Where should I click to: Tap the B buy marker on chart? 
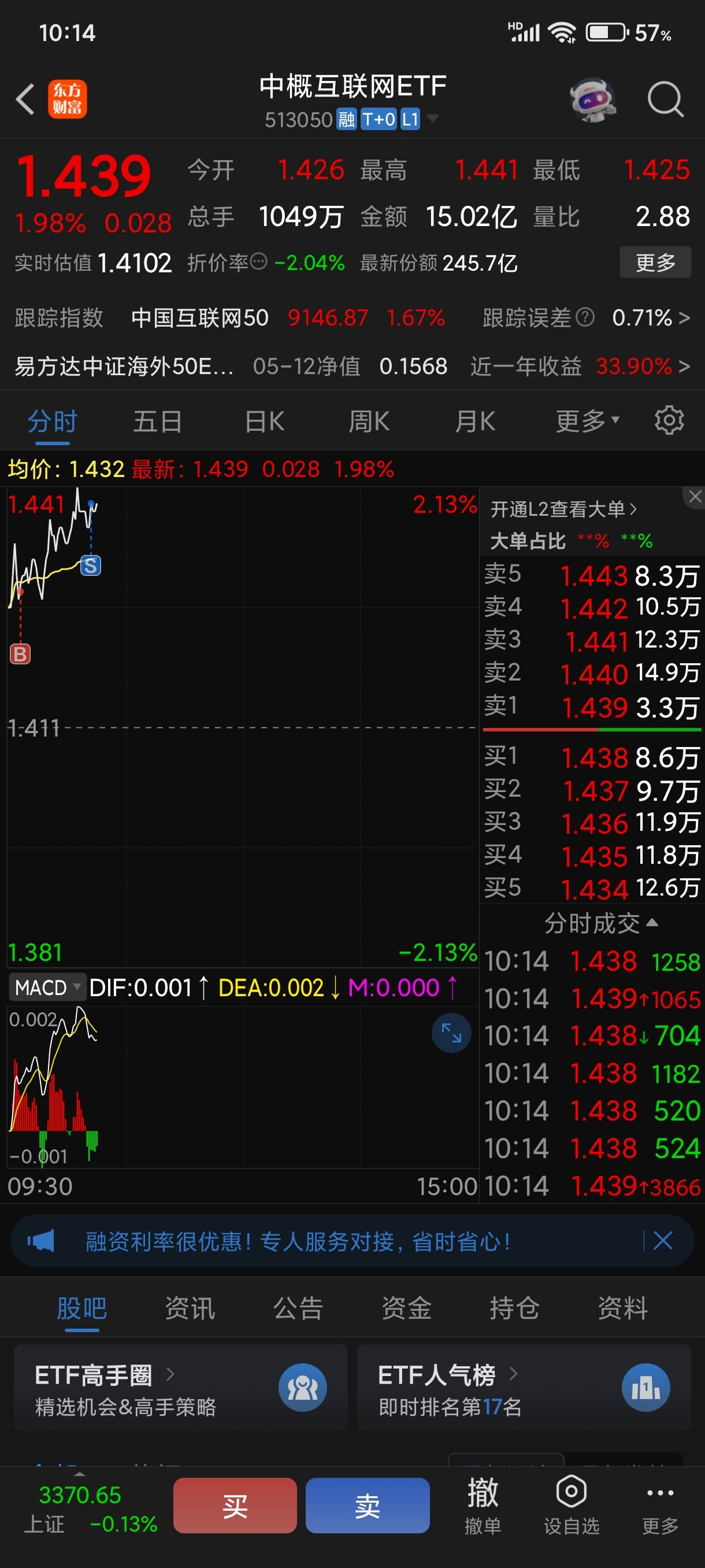[x=20, y=654]
